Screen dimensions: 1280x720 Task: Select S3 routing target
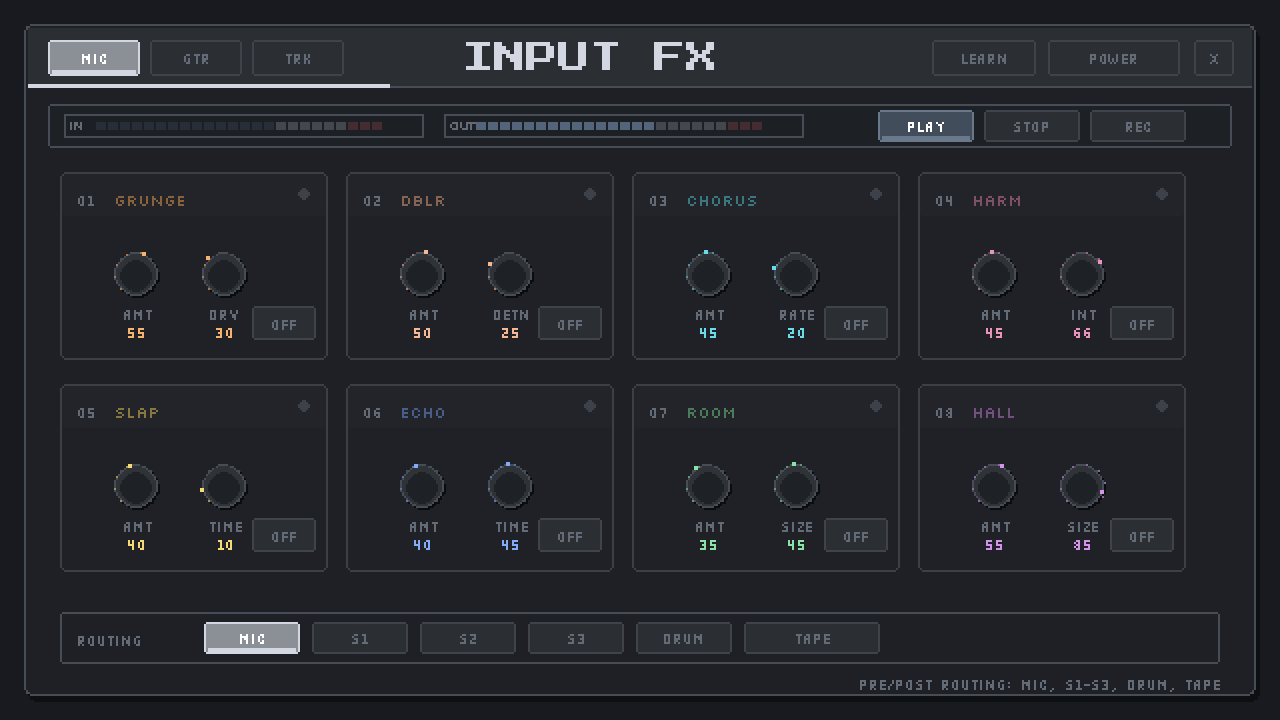(x=576, y=638)
